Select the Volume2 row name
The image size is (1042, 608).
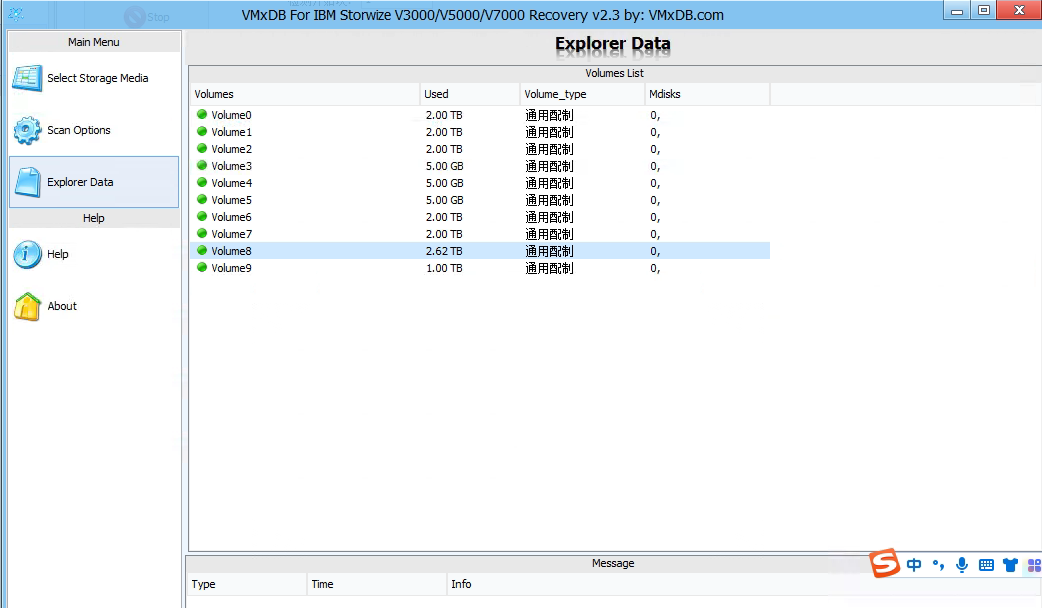tap(231, 149)
